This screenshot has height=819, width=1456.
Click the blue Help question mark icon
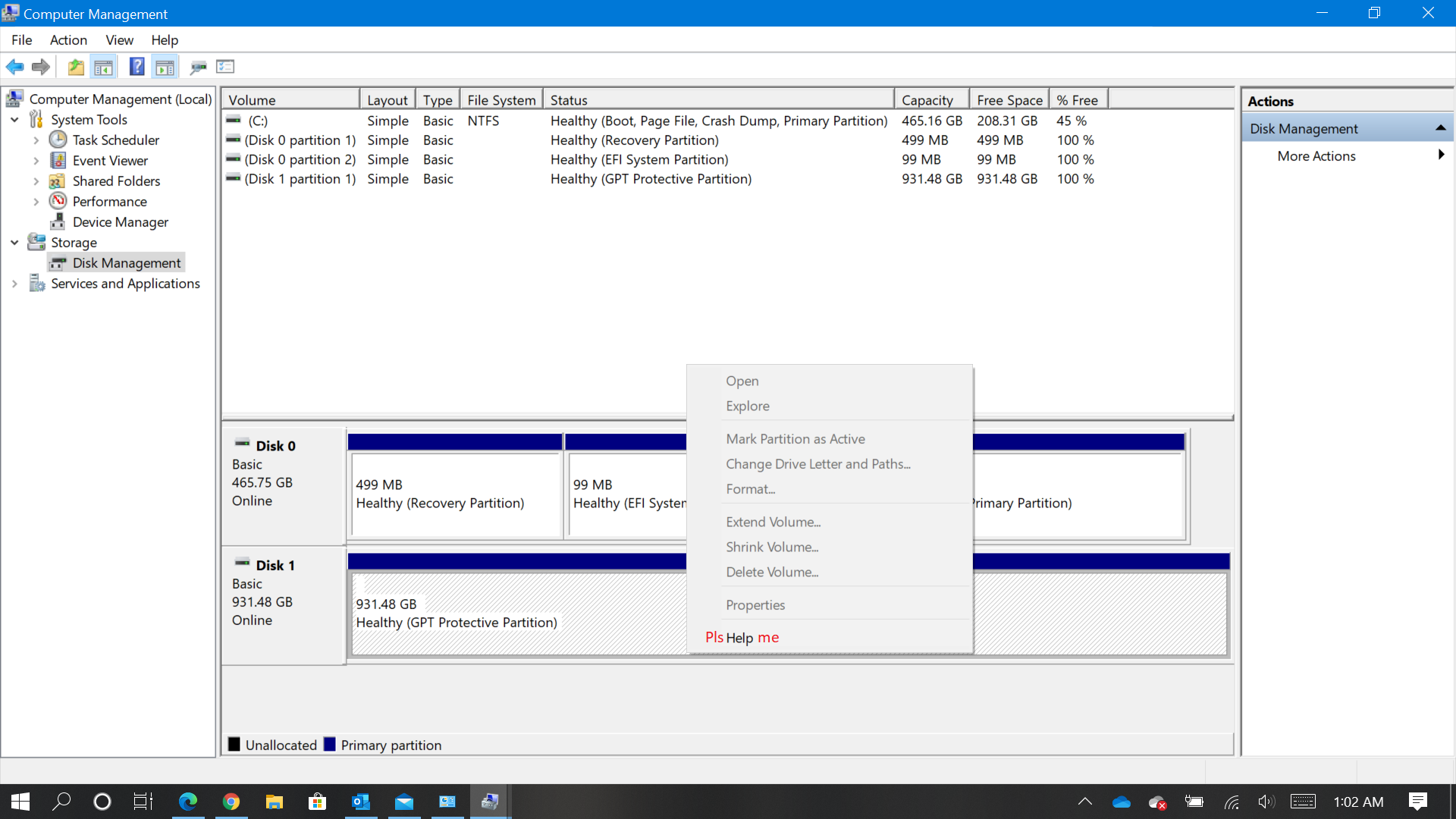[136, 67]
